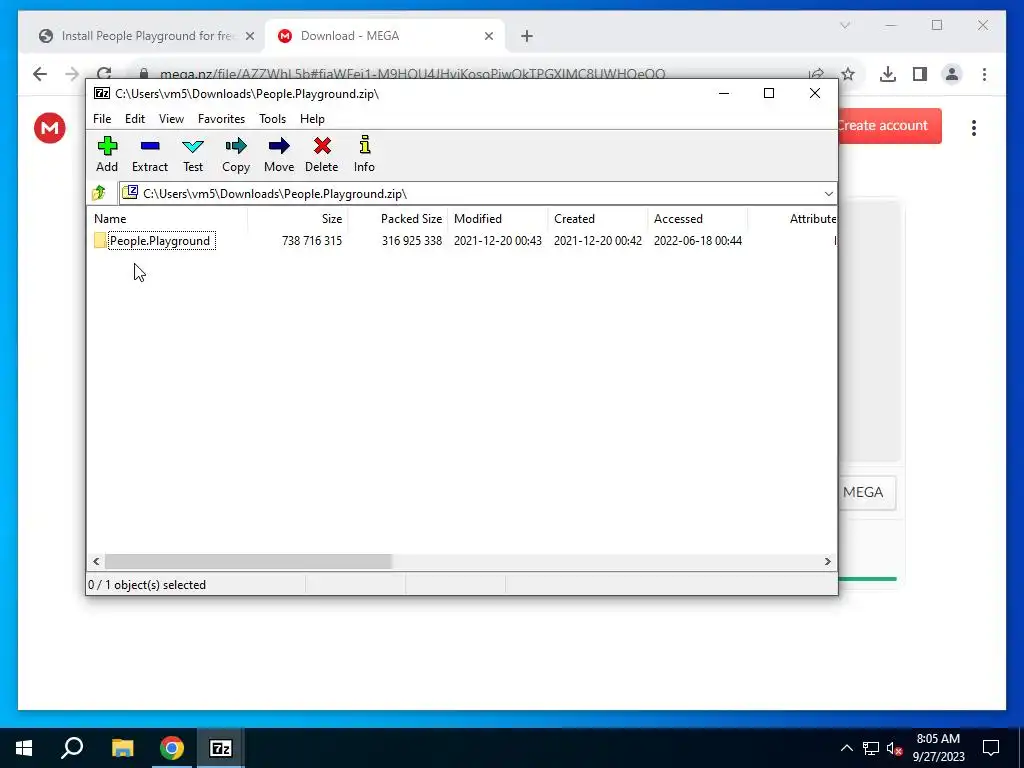Open the File menu
The height and width of the screenshot is (768, 1024).
point(102,119)
